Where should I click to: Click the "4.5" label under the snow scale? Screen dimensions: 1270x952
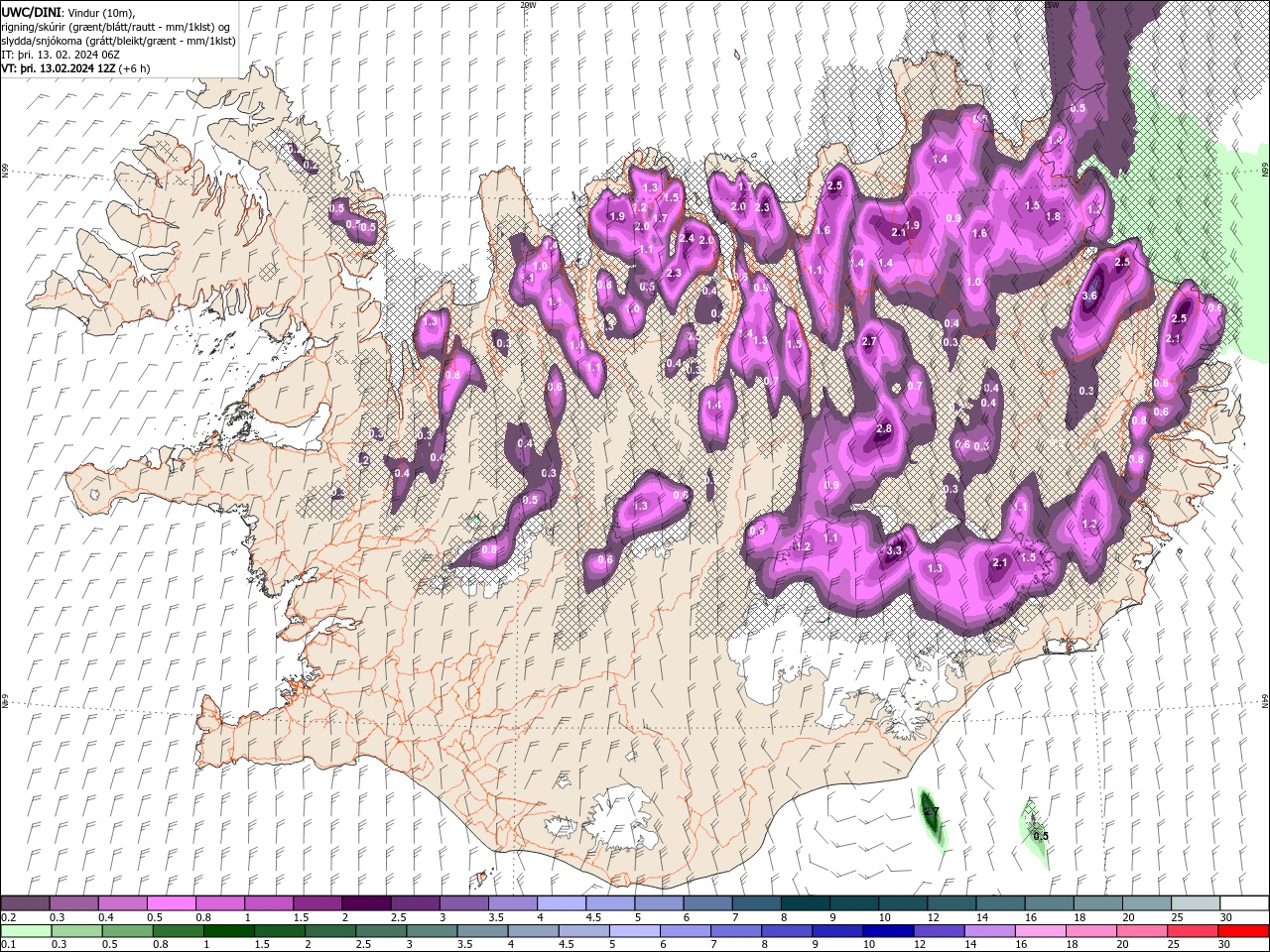click(x=593, y=917)
